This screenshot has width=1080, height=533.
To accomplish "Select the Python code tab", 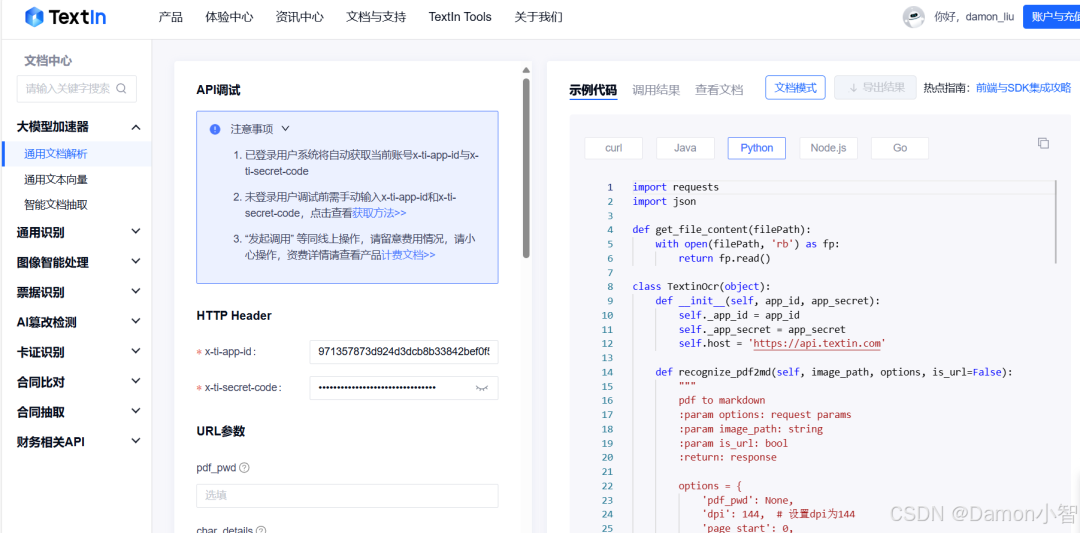I will click(757, 148).
